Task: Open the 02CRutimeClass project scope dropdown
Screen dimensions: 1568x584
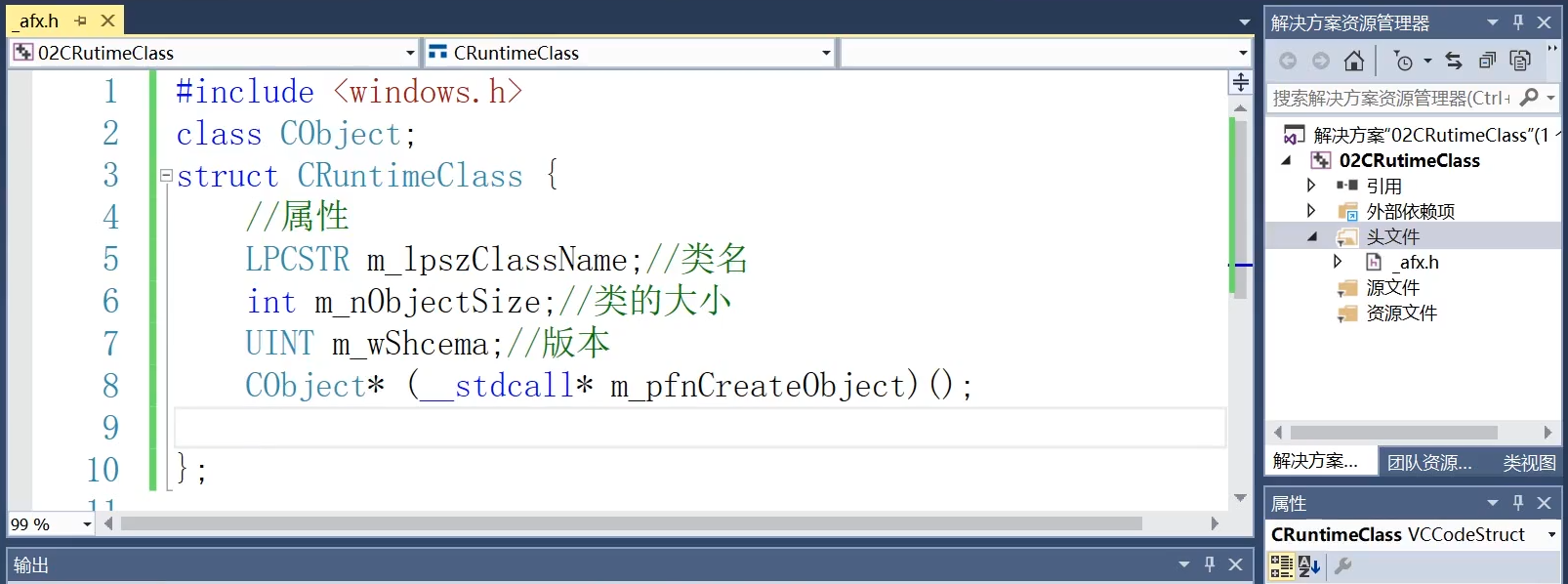Action: point(410,53)
